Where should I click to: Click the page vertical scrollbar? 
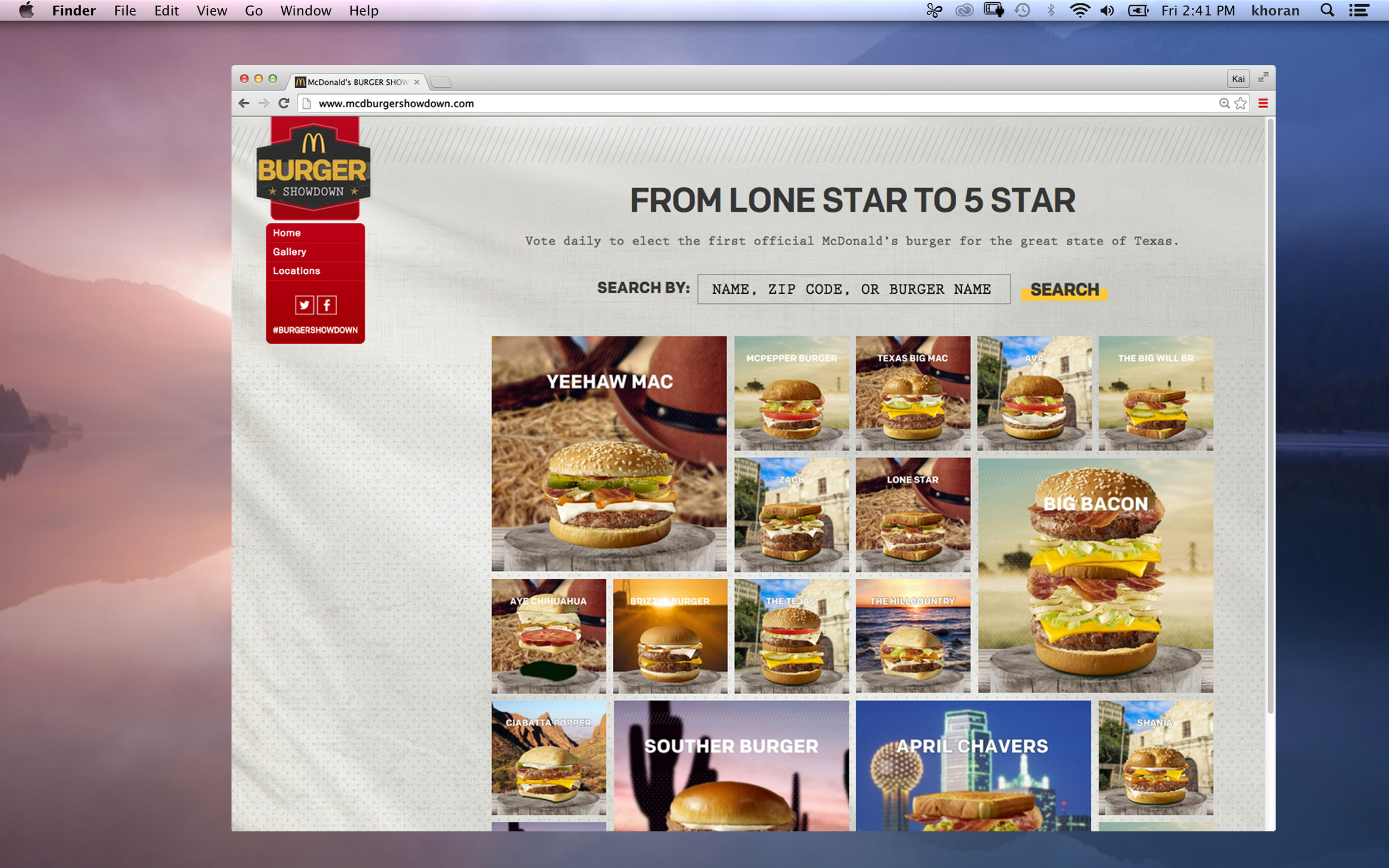pyautogui.click(x=1270, y=416)
